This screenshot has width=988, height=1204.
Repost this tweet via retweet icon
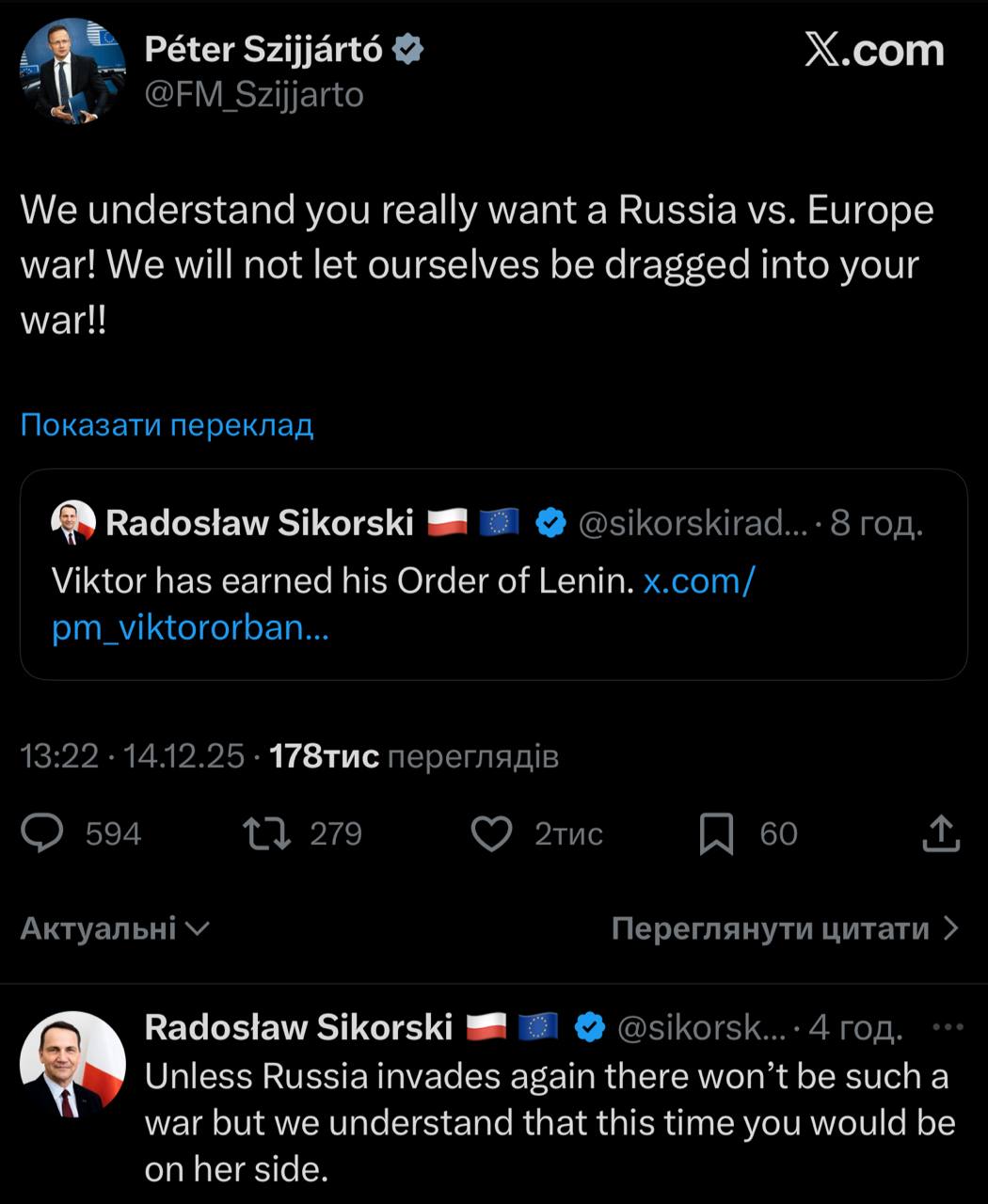pyautogui.click(x=267, y=833)
